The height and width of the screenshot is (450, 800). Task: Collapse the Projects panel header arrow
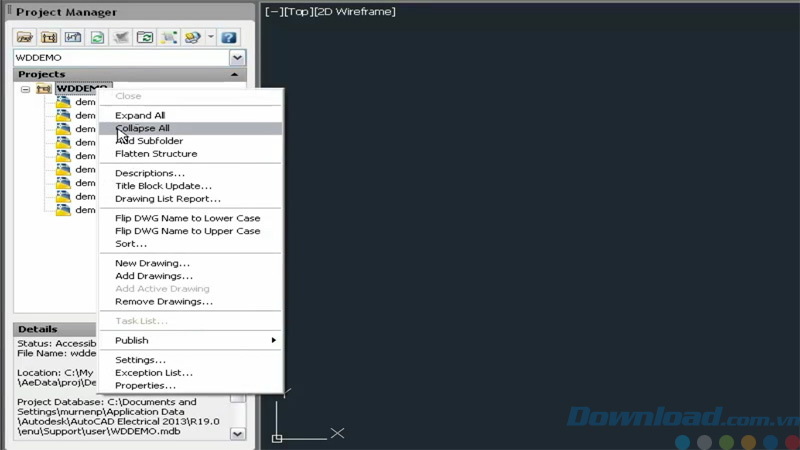tap(234, 74)
